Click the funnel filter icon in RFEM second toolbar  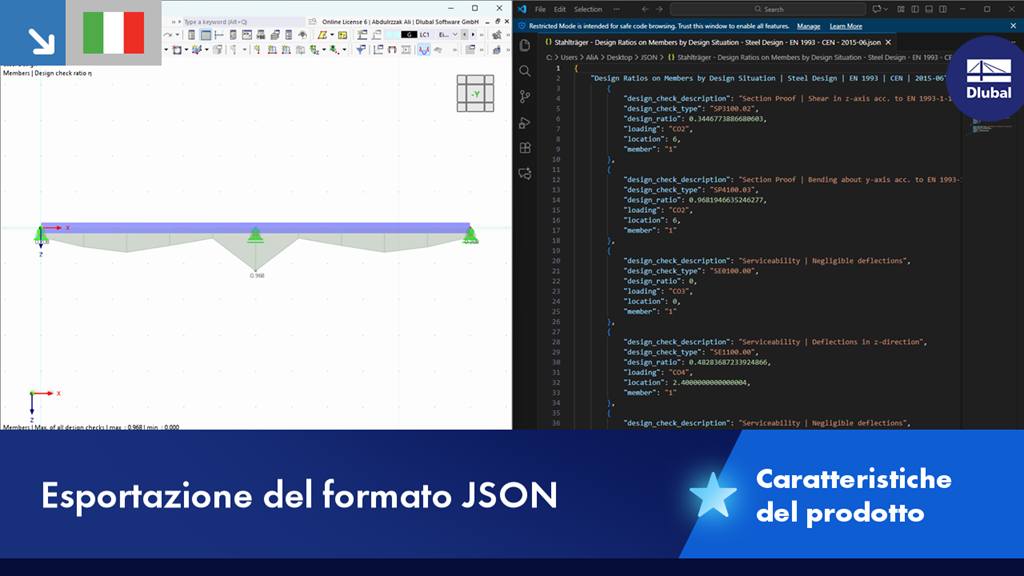[x=360, y=50]
